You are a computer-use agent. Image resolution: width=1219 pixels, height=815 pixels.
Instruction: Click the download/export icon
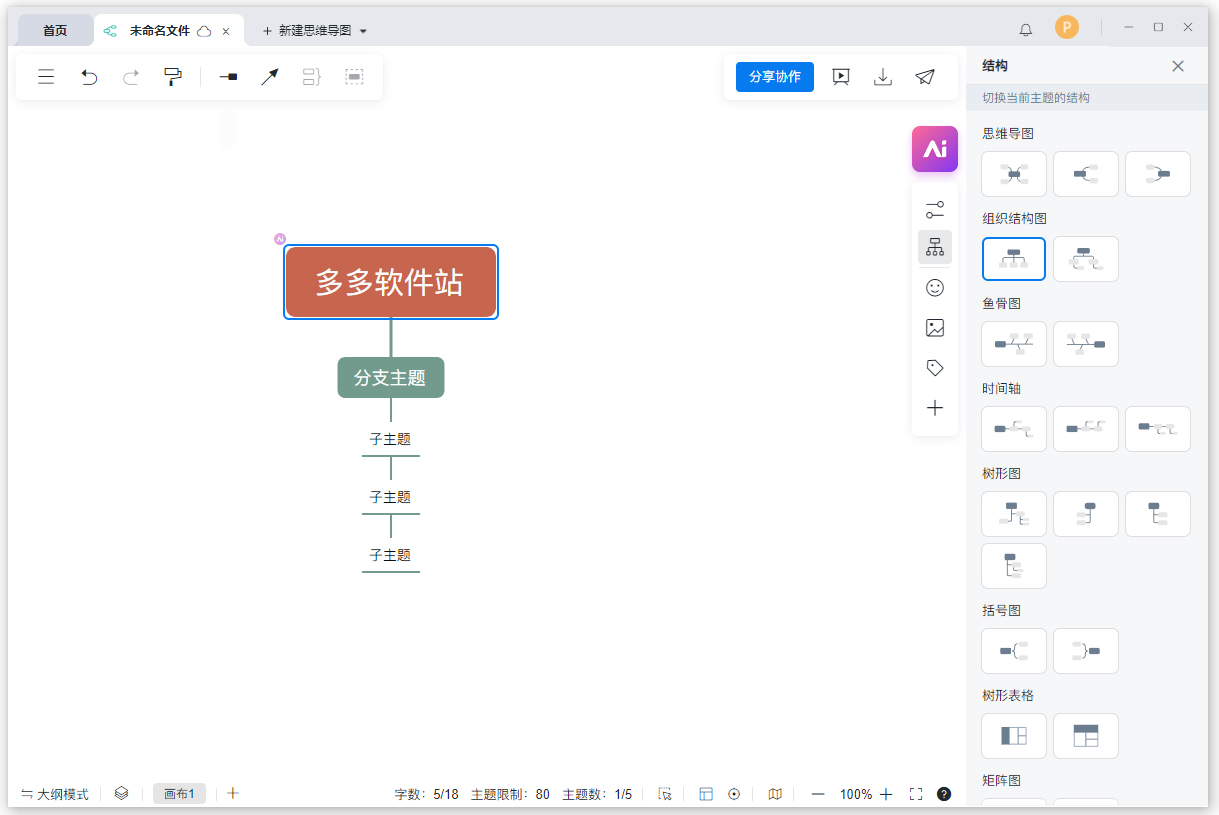[882, 76]
